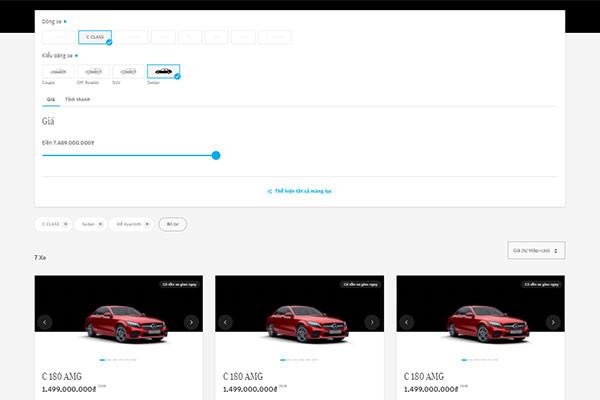
Task: Select the Coupe body style icon
Action: 58,72
